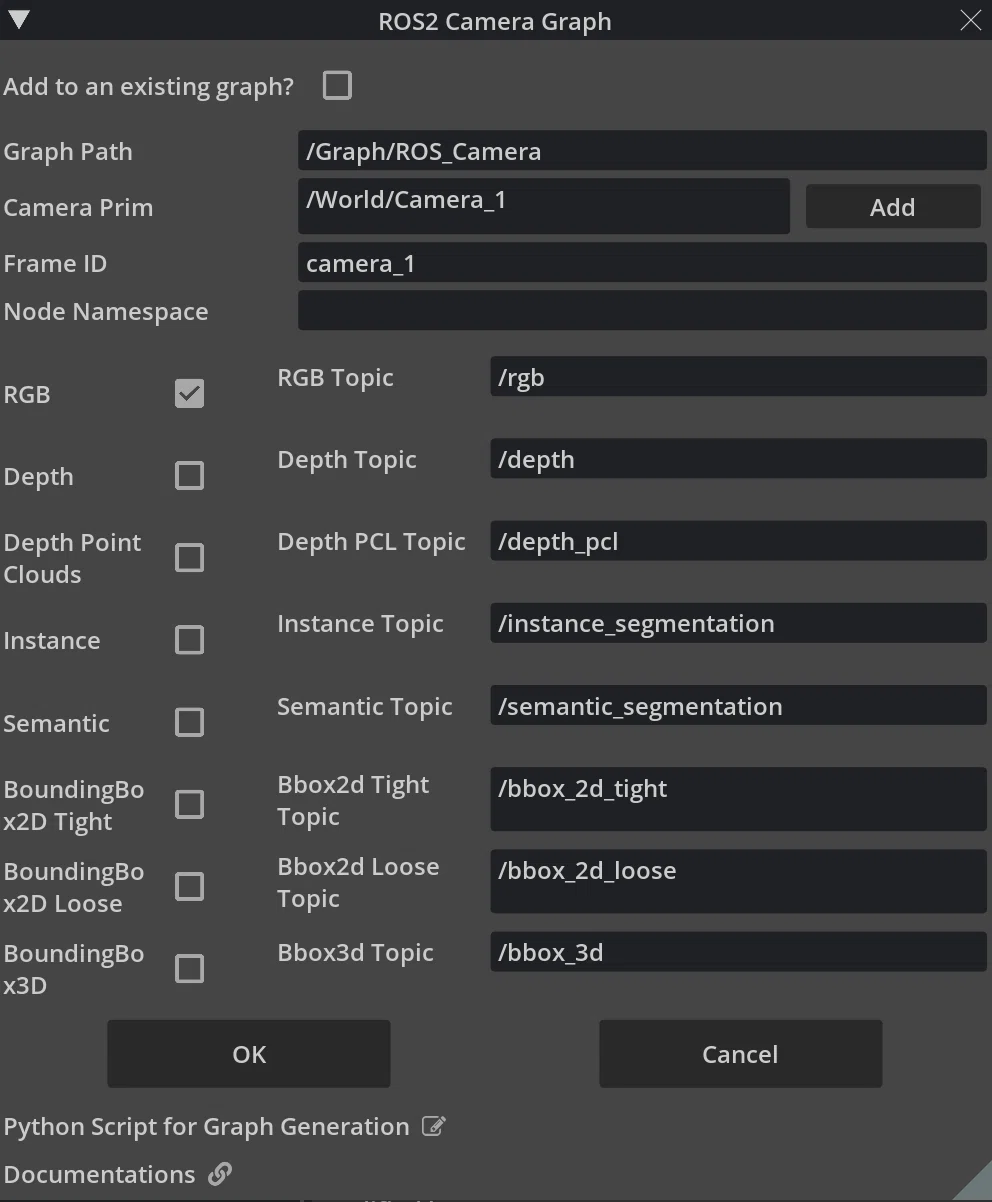Edit the RGB Topic field
Screen dimensions: 992x1202
point(738,377)
